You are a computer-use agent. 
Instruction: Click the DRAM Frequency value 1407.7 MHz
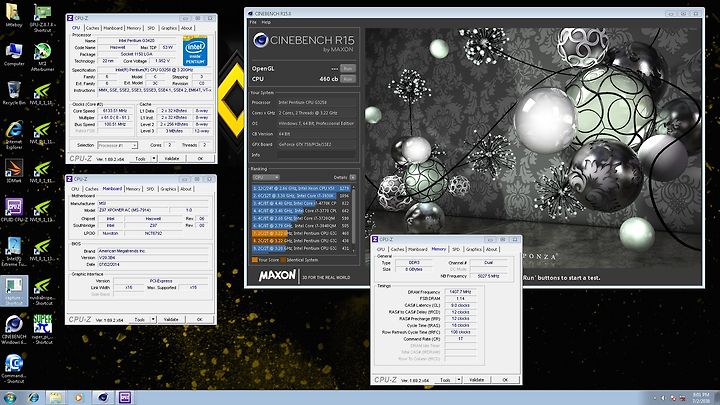tap(460, 292)
